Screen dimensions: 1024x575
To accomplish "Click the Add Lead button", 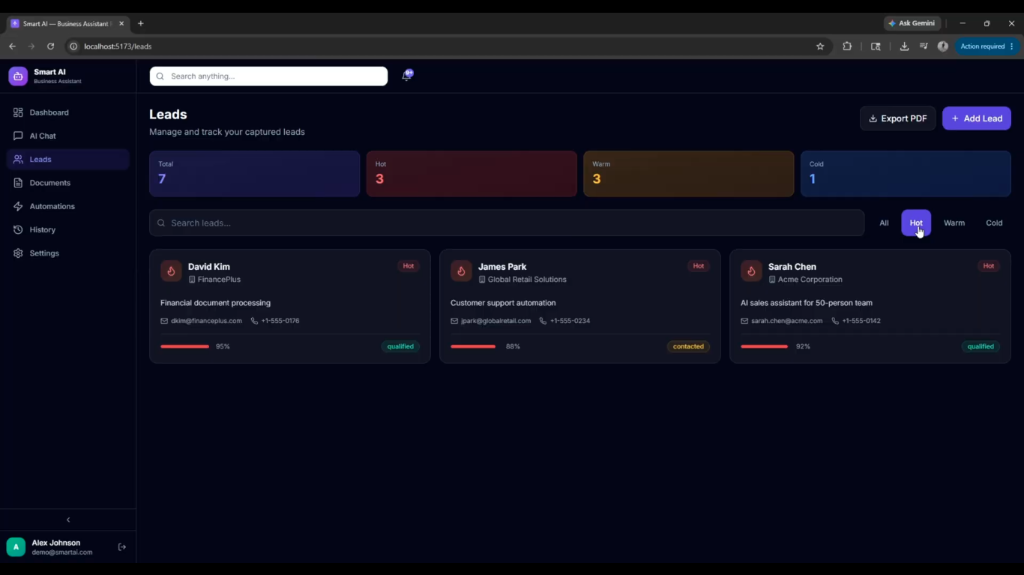I will pyautogui.click(x=976, y=118).
